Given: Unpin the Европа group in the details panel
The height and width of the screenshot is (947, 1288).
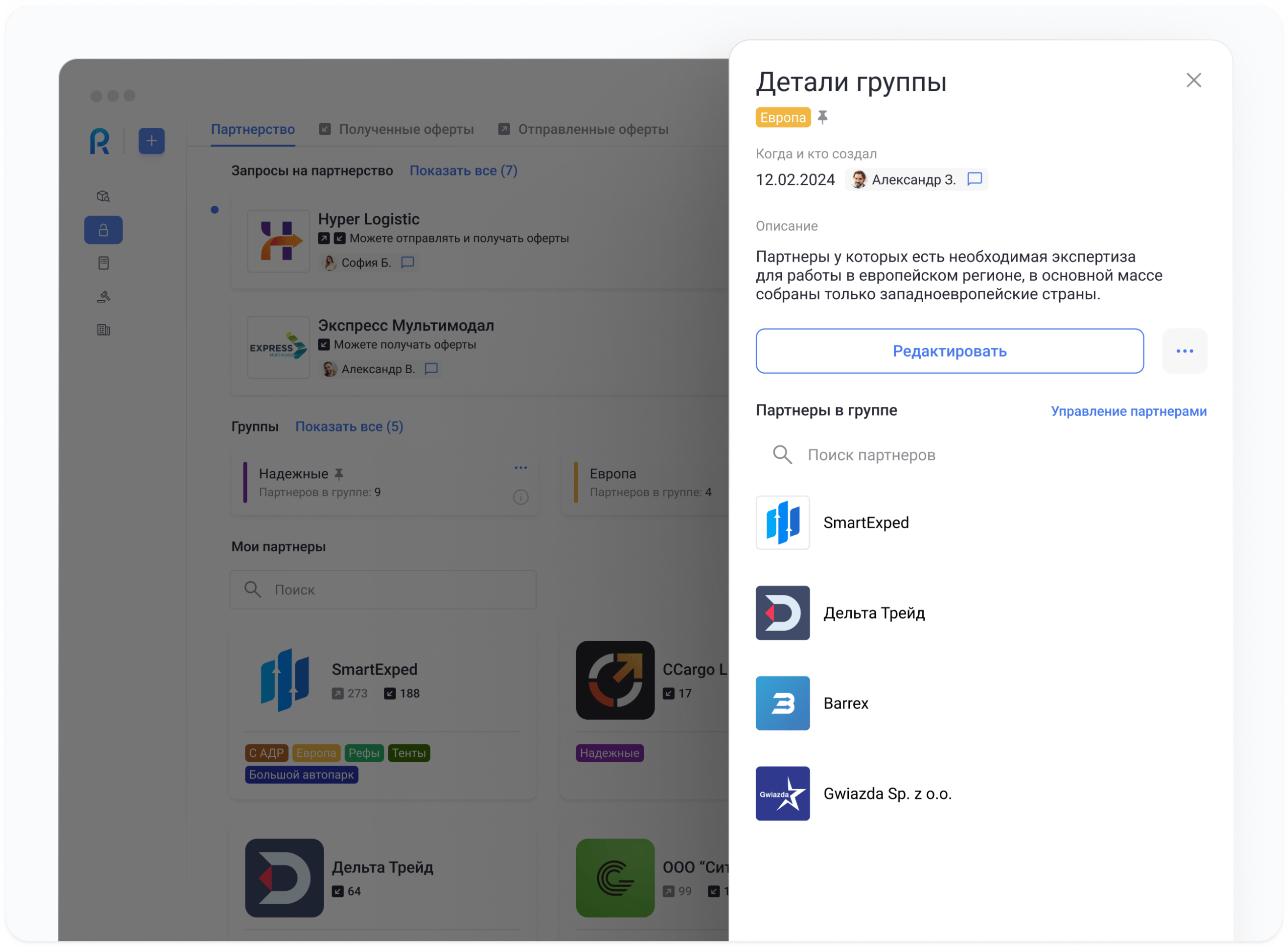Looking at the screenshot, I should pyautogui.click(x=824, y=117).
